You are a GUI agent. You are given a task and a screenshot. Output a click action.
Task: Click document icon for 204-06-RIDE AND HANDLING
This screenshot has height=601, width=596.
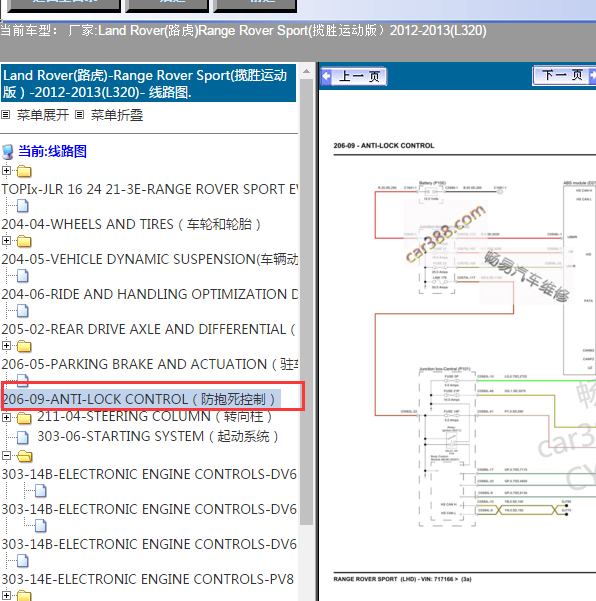23,276
